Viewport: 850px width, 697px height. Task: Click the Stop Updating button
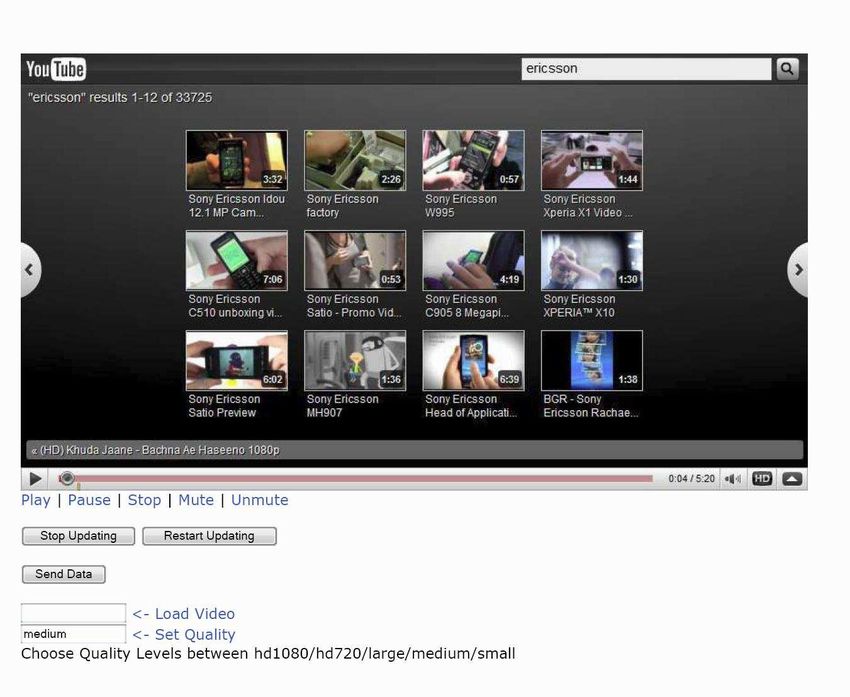click(78, 536)
